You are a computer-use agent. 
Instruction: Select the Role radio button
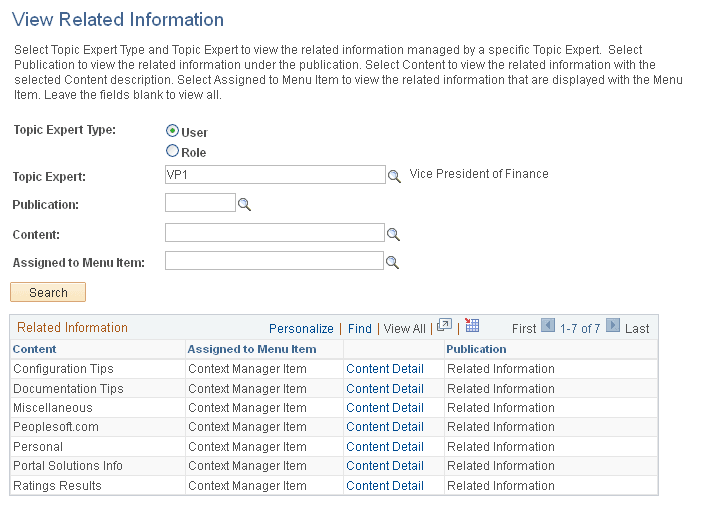(173, 152)
